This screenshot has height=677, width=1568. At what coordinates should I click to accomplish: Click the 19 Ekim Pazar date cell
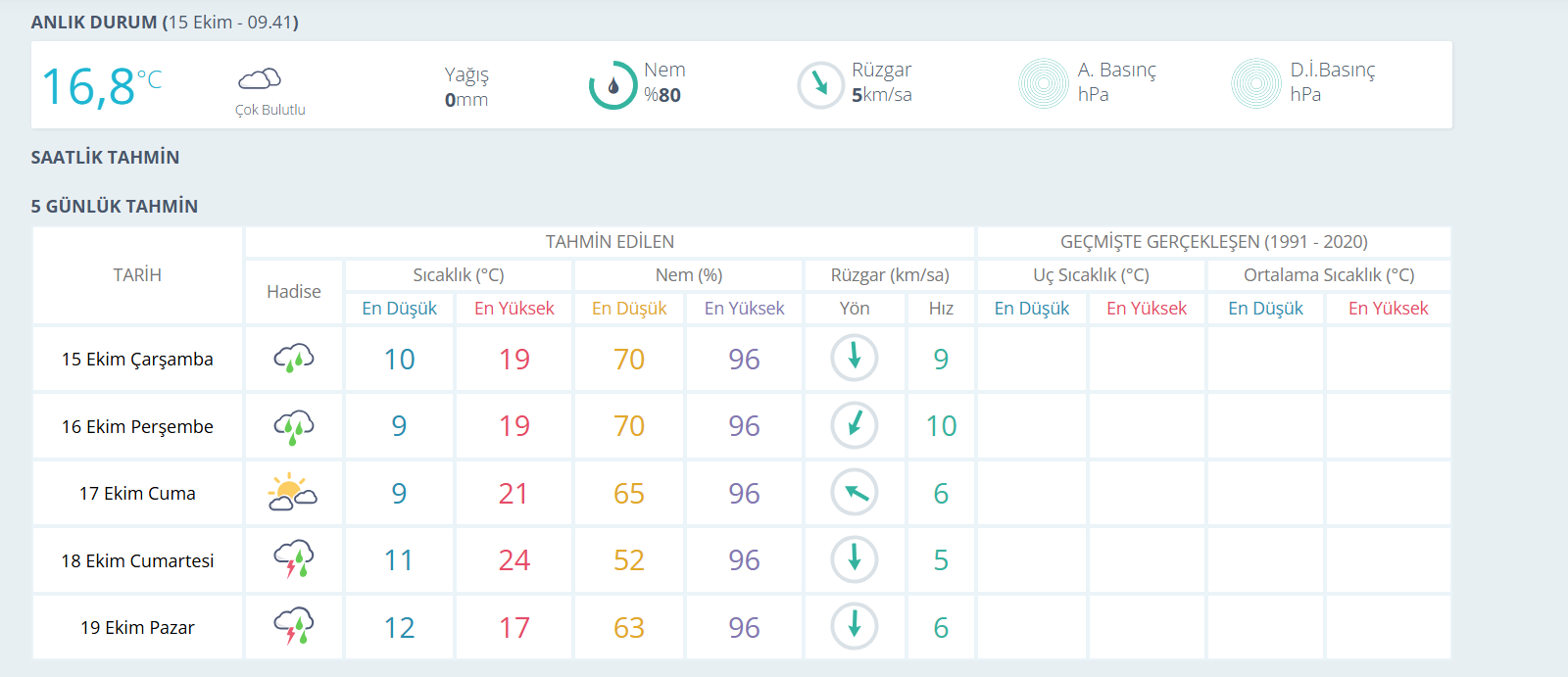click(137, 628)
